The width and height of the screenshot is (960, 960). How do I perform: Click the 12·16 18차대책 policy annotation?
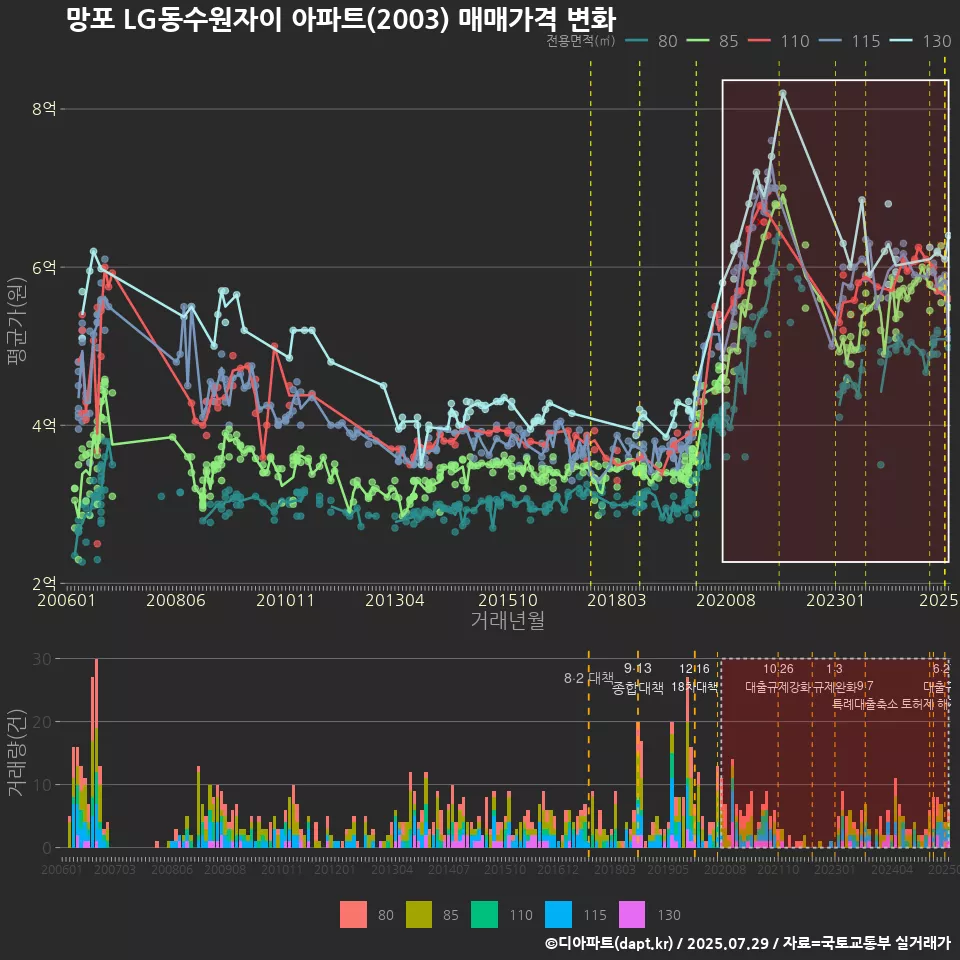click(x=694, y=678)
